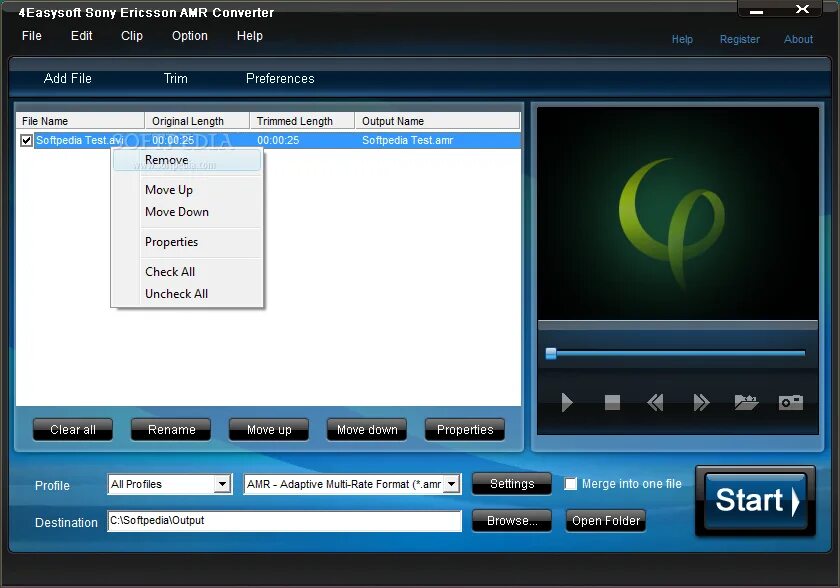Click the Output Name column header

(x=438, y=121)
